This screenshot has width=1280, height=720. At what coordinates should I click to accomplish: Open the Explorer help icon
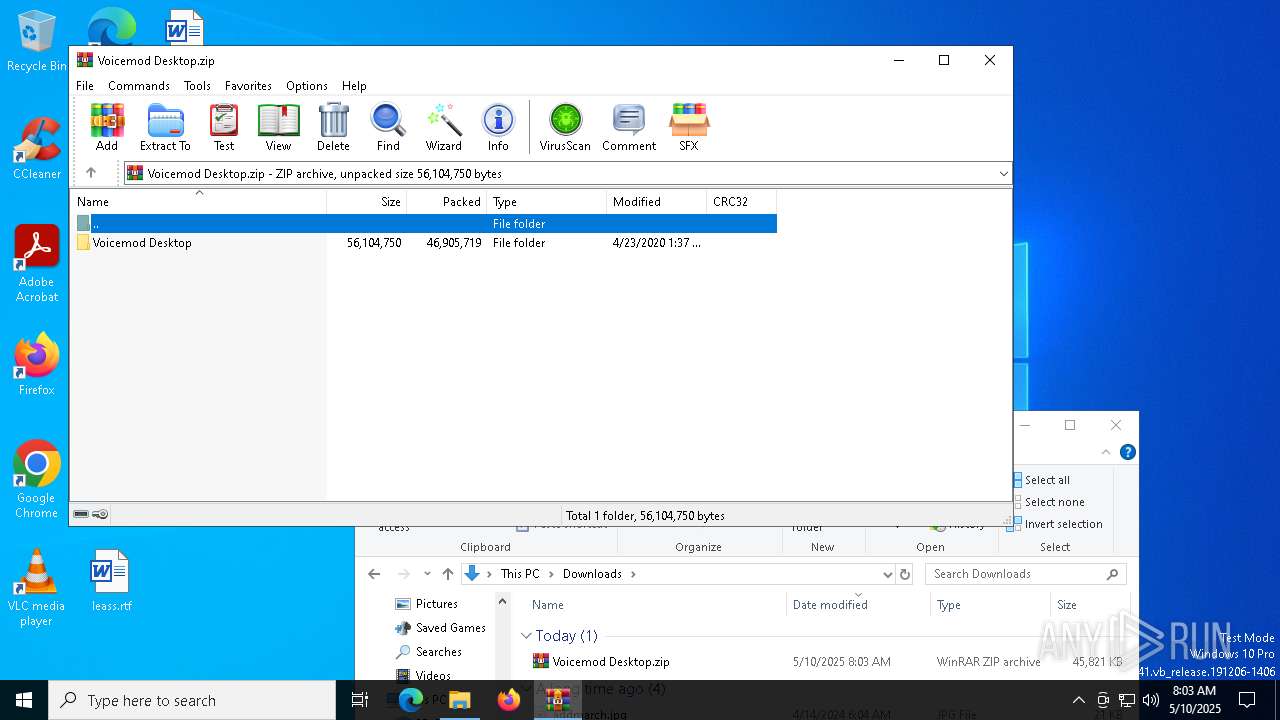click(x=1128, y=452)
